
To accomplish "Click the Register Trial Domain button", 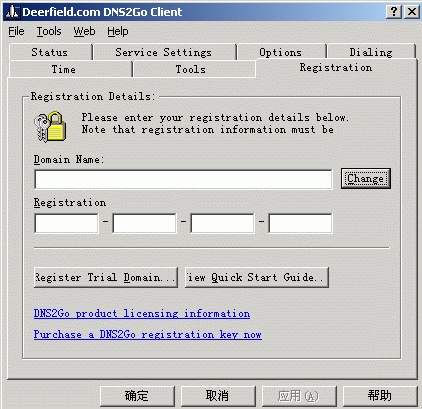I will point(106,277).
